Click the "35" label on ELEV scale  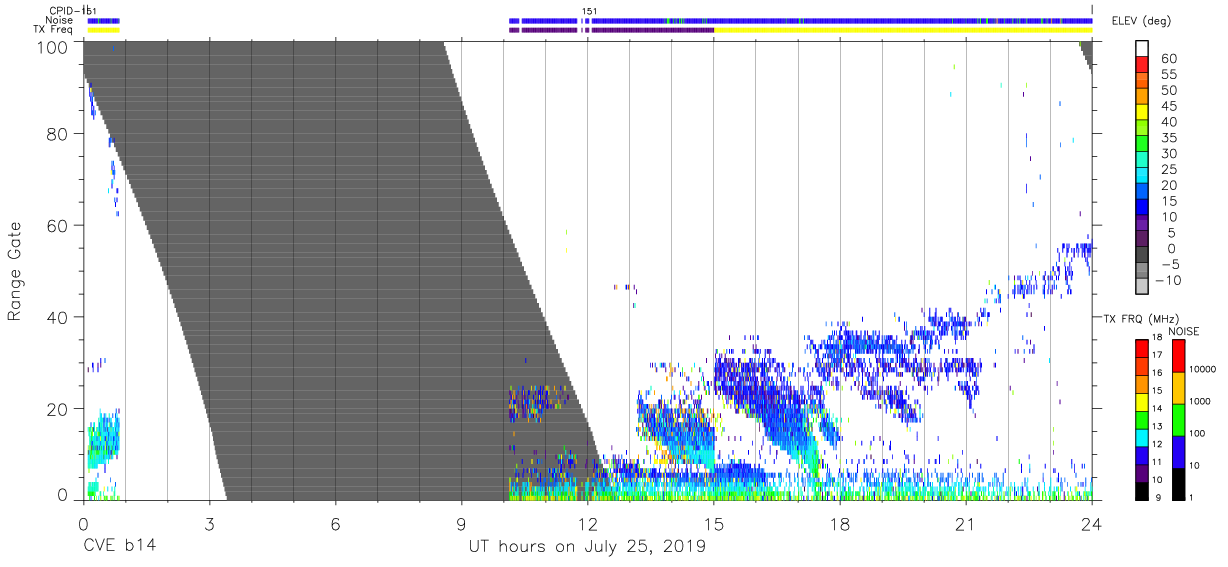(1168, 138)
